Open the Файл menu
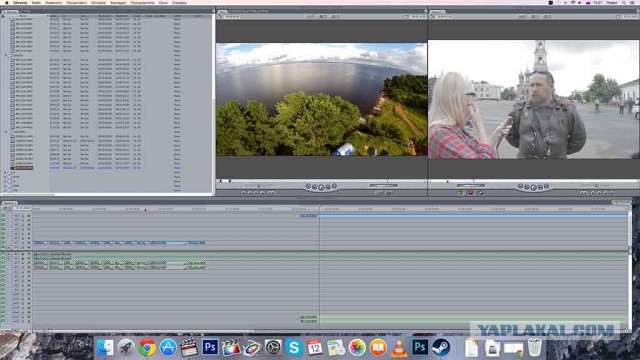640x360 pixels. point(36,2)
